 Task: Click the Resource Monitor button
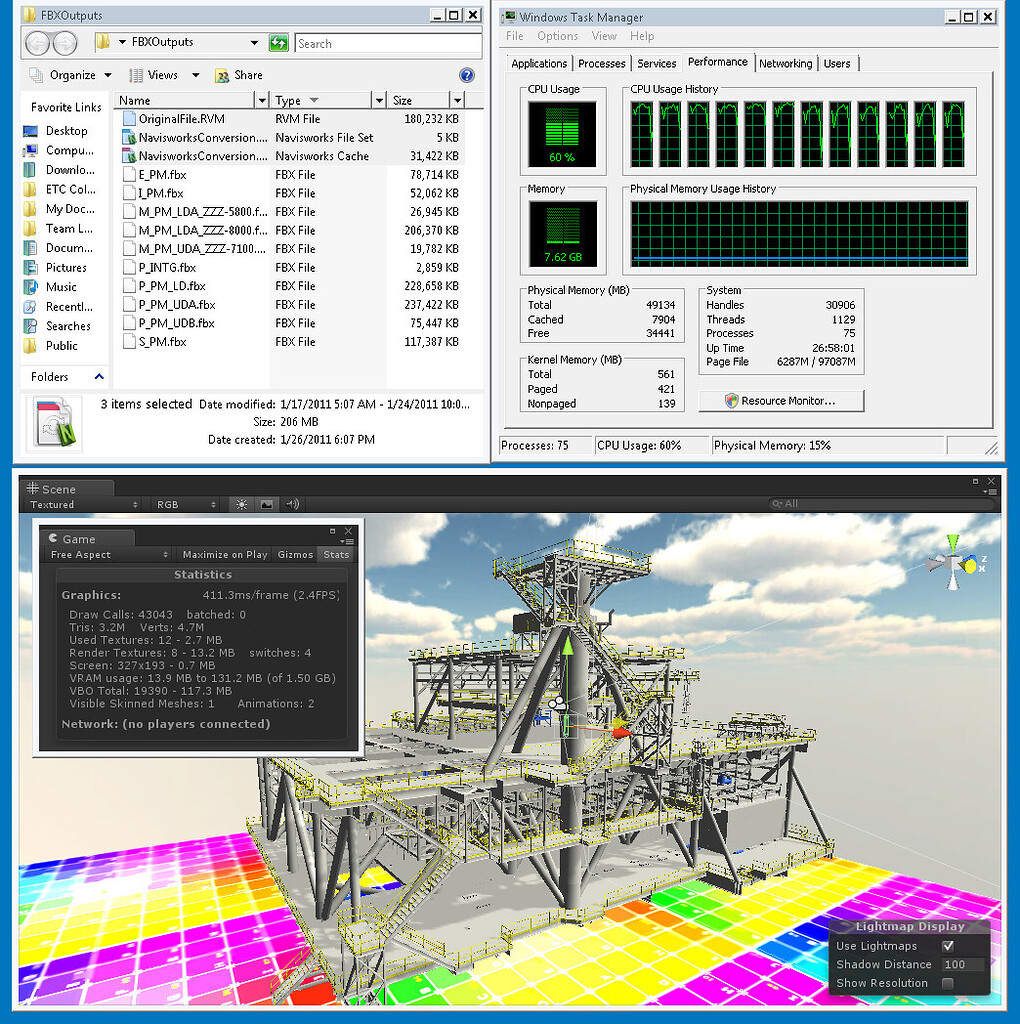780,401
